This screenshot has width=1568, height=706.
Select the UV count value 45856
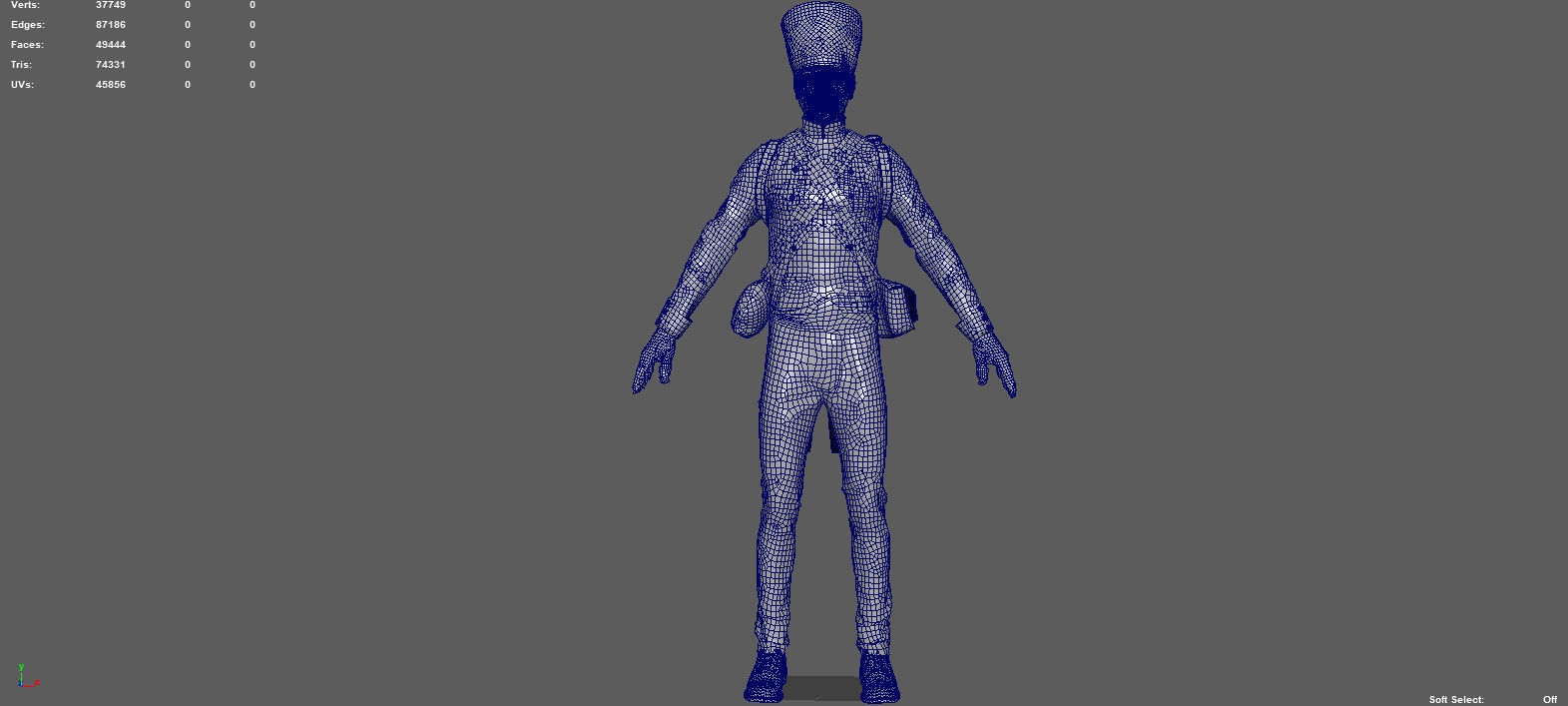(x=111, y=85)
